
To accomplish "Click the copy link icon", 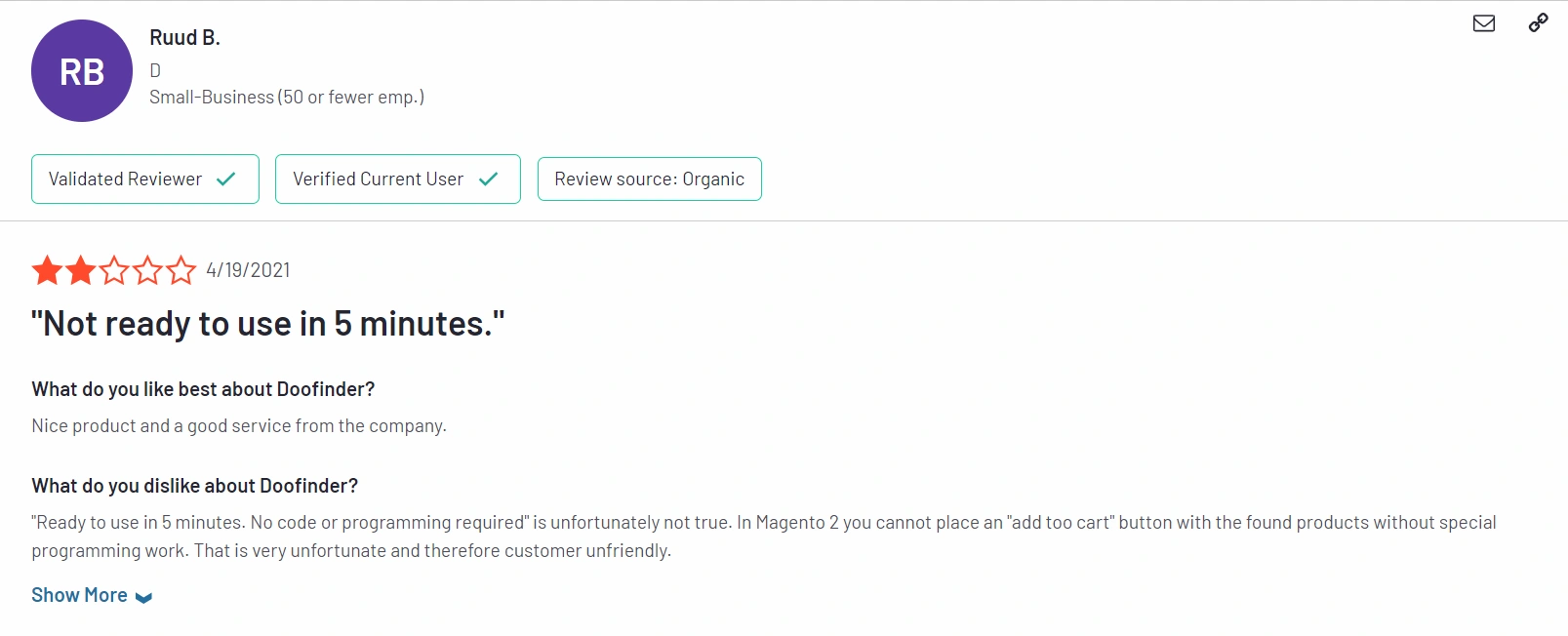I will 1539,20.
